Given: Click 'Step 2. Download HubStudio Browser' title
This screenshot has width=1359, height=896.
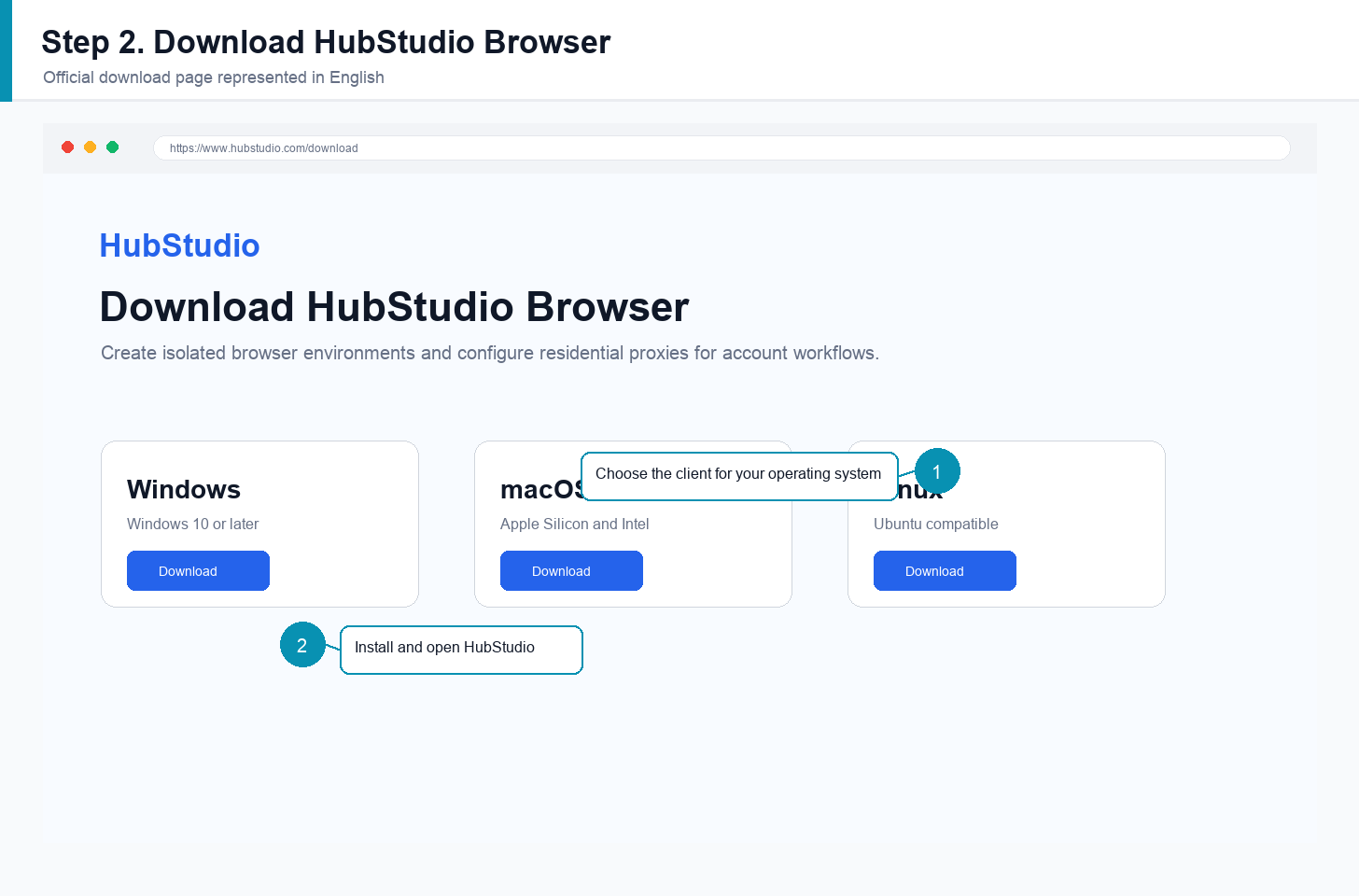Looking at the screenshot, I should coord(326,42).
